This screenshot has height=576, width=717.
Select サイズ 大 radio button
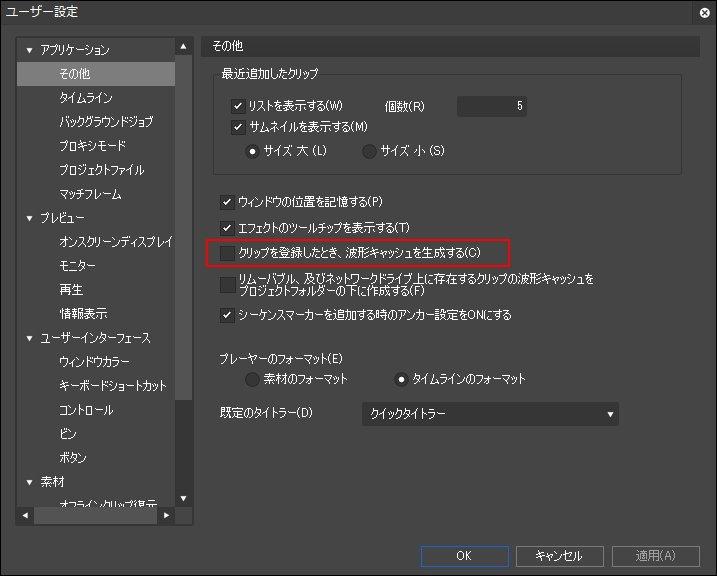252,151
